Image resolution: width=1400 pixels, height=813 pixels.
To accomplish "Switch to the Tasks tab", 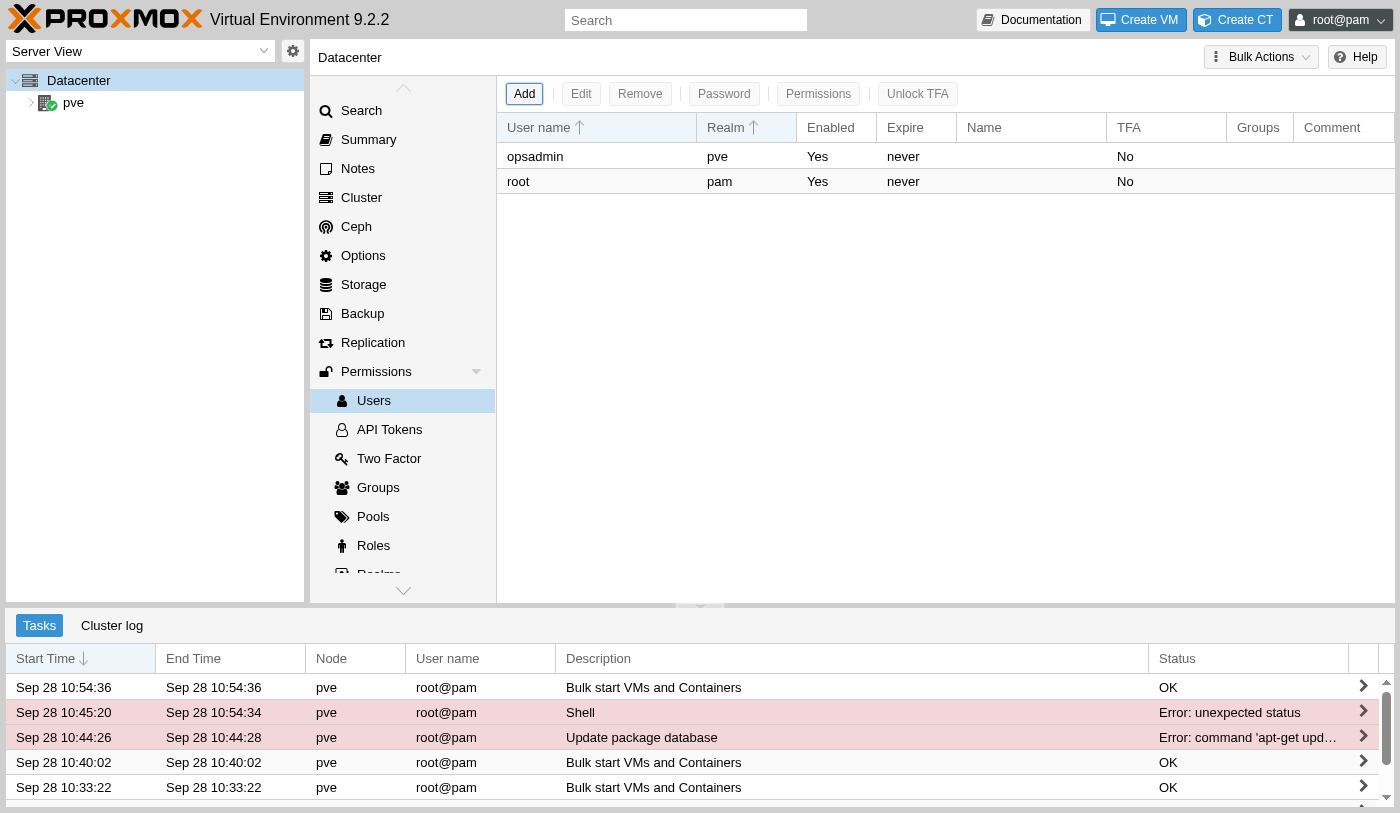I will coord(39,626).
